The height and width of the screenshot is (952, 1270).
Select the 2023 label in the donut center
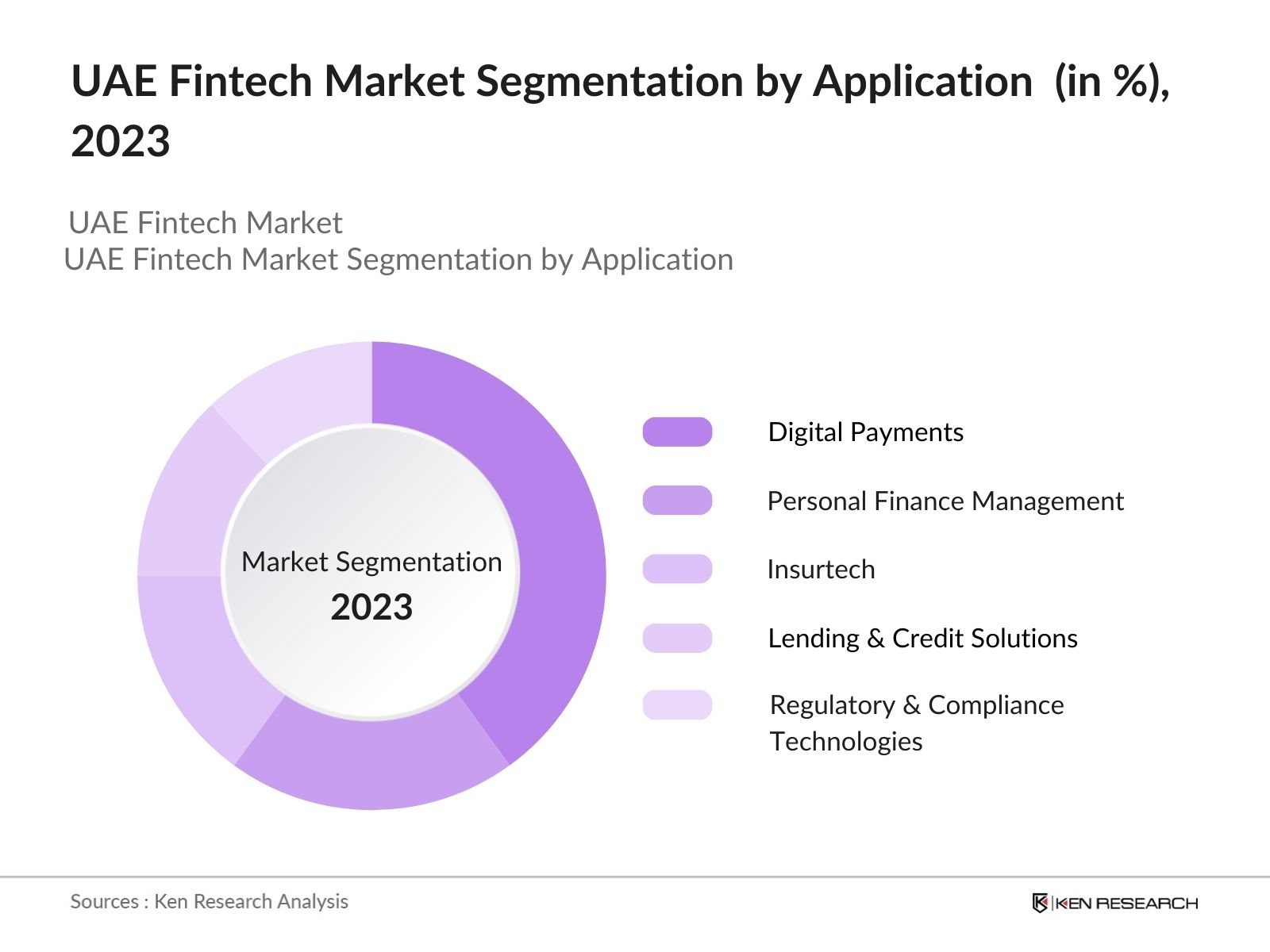pos(371,608)
